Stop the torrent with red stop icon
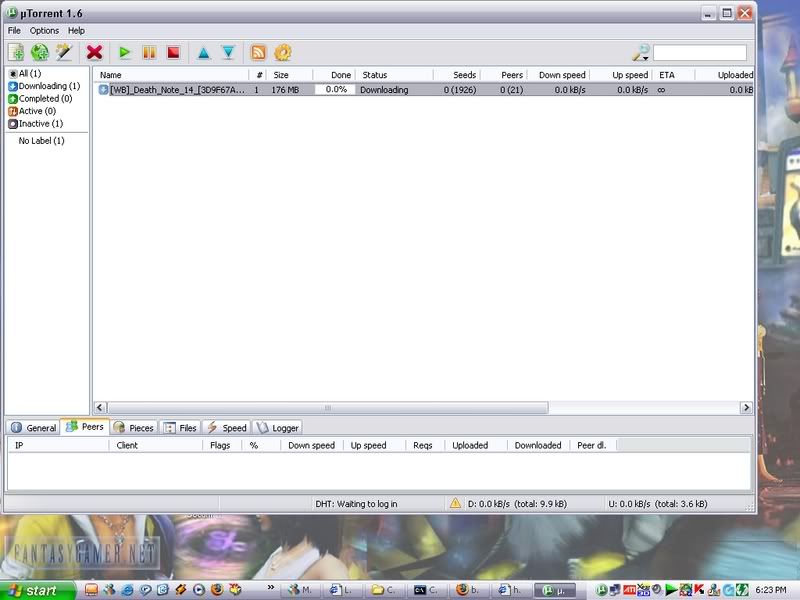The width and height of the screenshot is (800, 600). (173, 52)
